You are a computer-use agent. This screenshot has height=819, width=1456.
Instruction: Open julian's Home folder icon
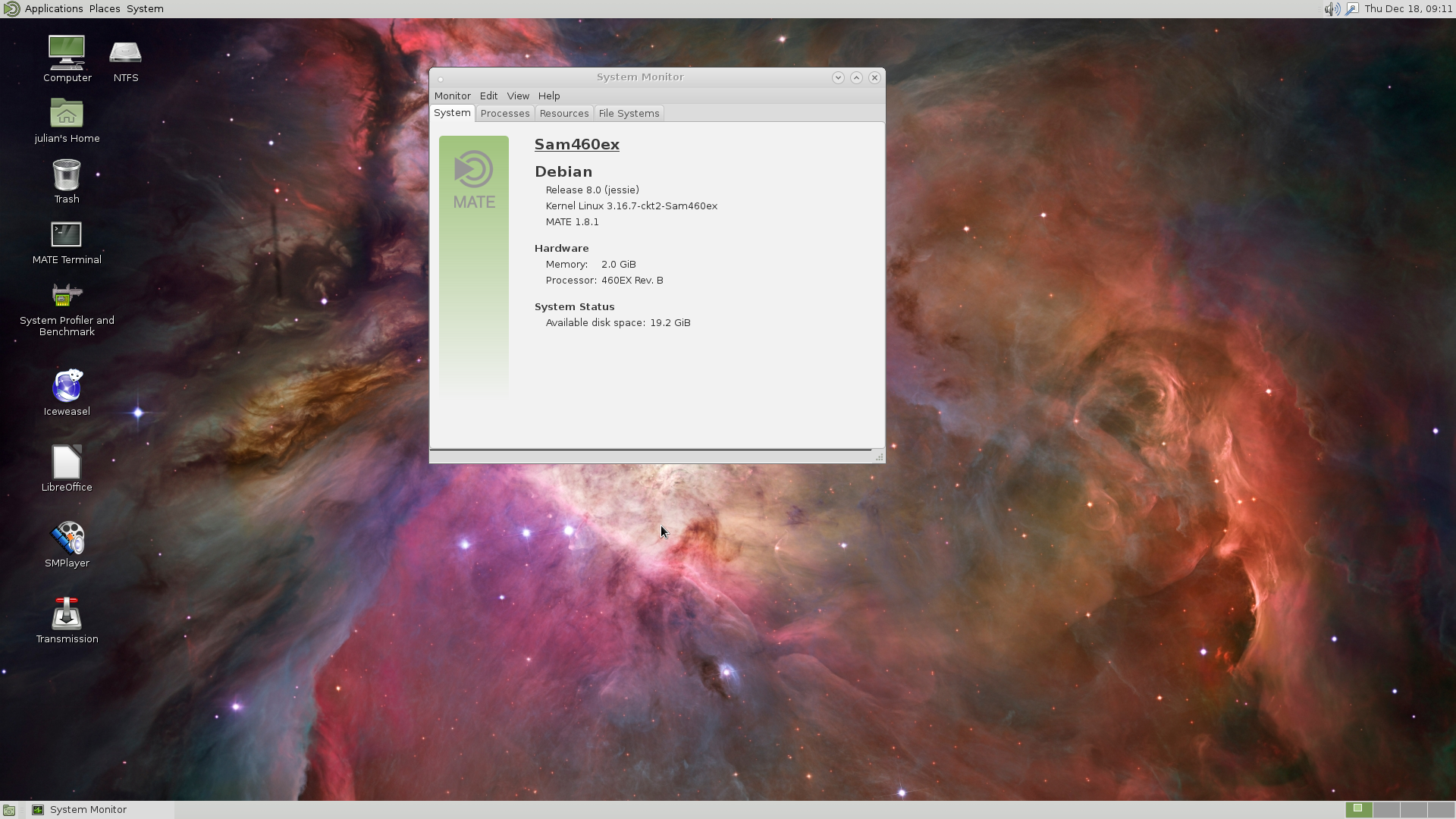point(67,114)
